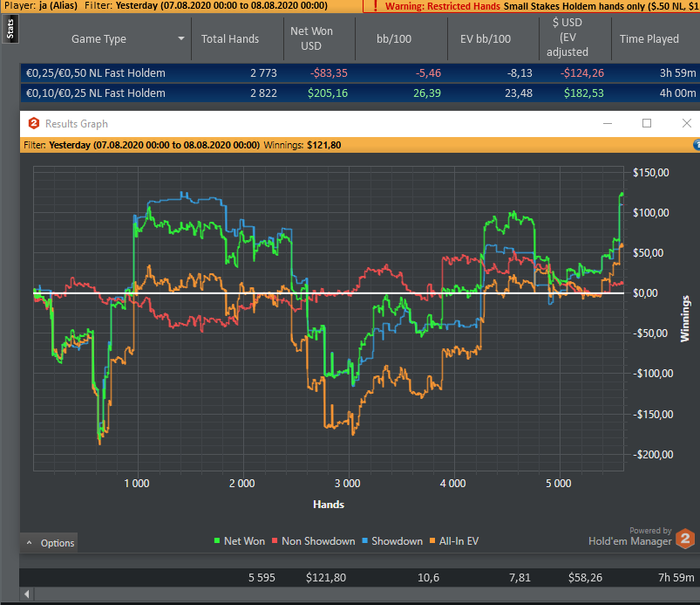Click the Yesterday filter text in Results Graph

point(154,145)
